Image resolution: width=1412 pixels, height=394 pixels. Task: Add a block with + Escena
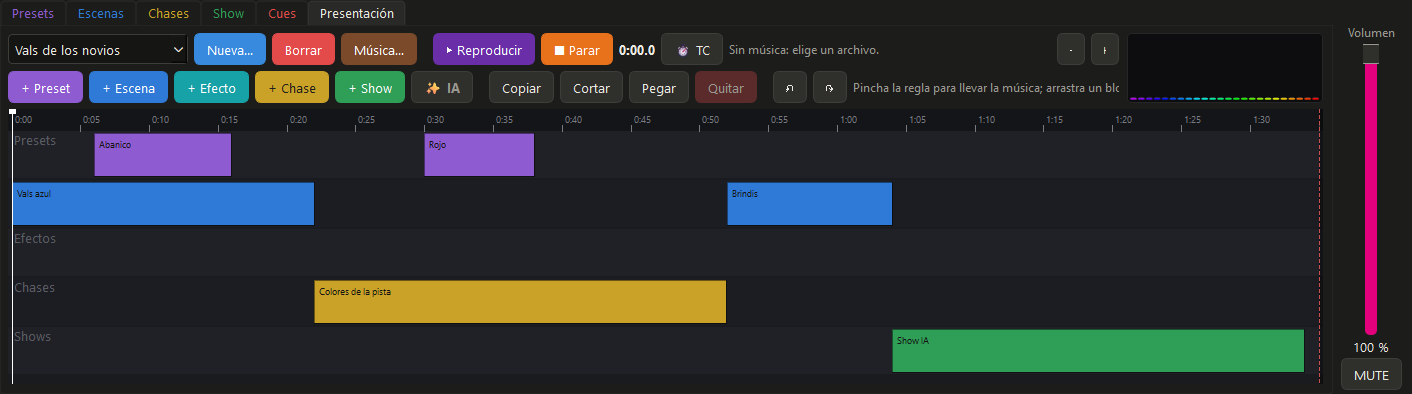[128, 88]
